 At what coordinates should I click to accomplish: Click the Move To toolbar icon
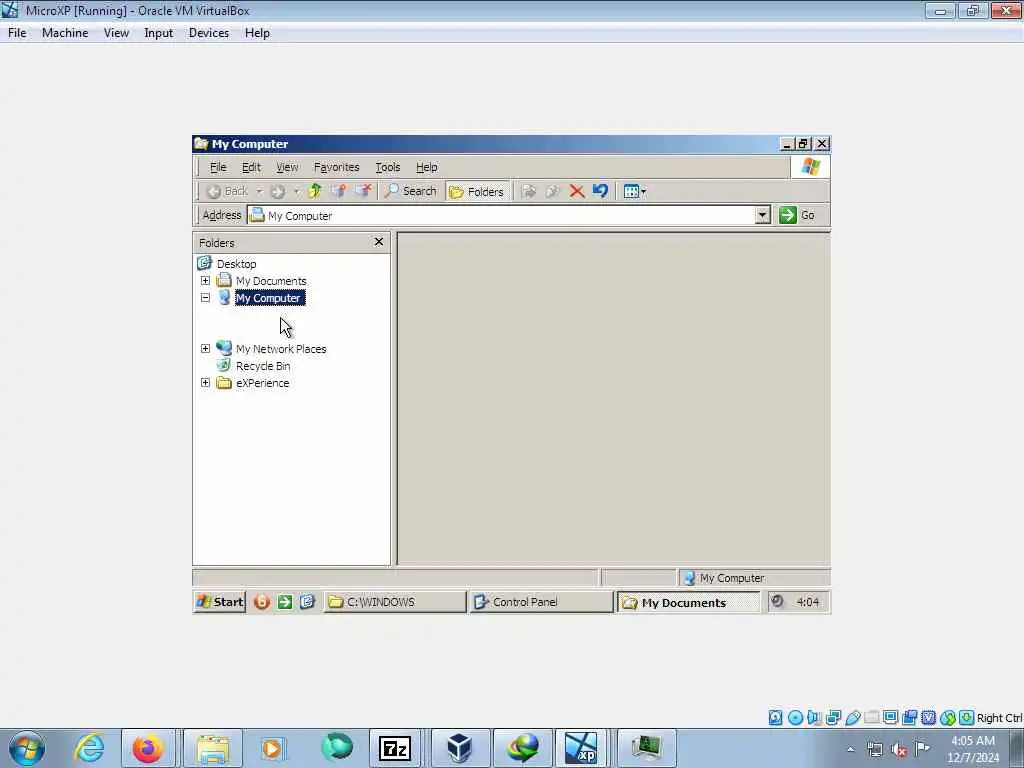tap(529, 191)
